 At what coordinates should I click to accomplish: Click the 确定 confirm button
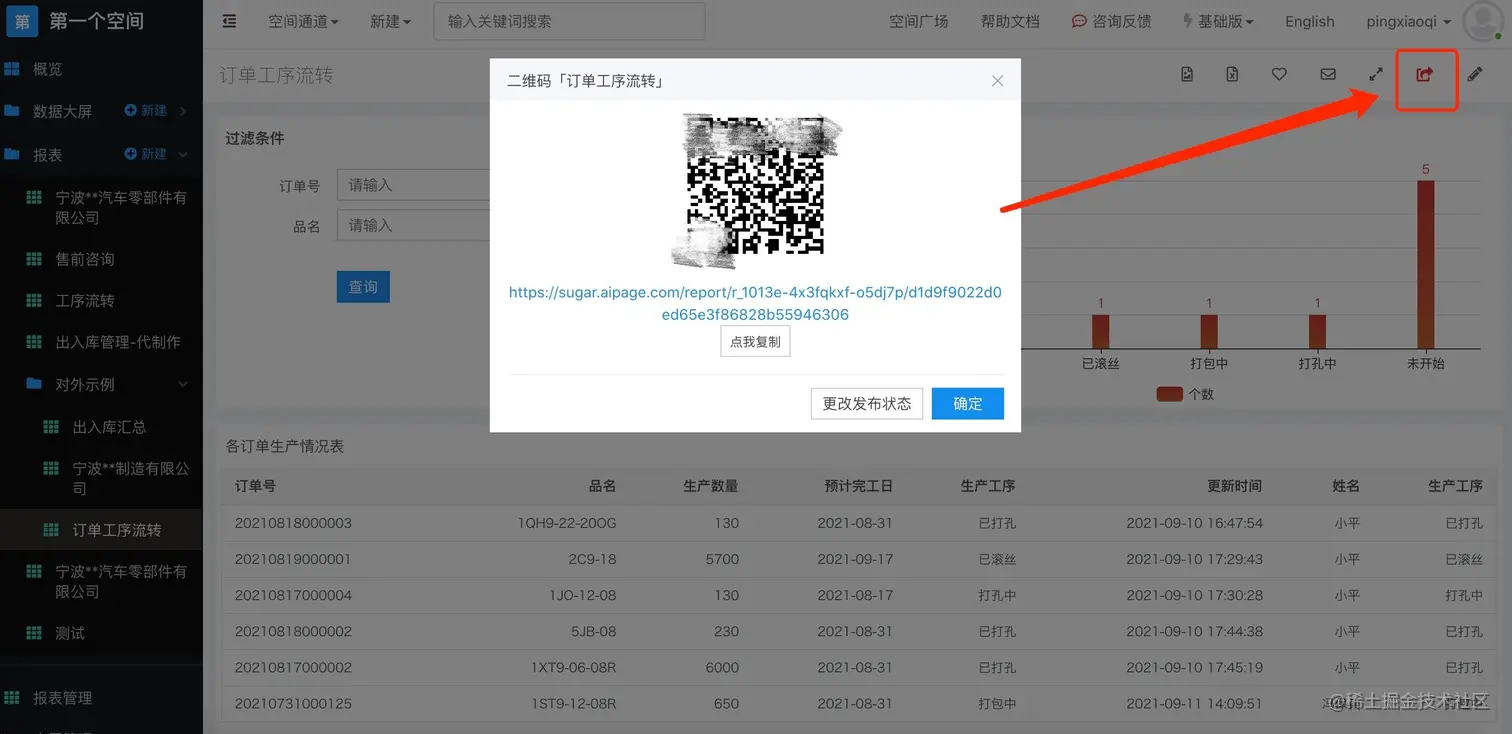click(x=968, y=404)
